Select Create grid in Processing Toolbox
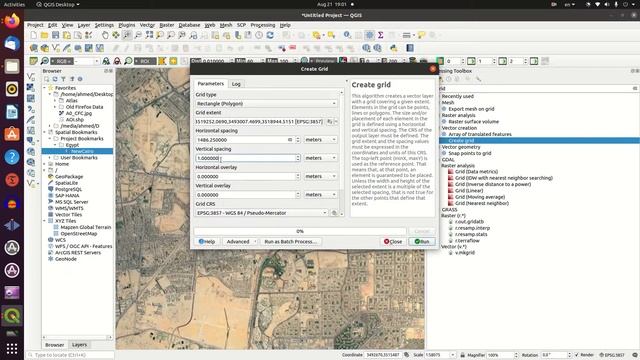 click(461, 140)
